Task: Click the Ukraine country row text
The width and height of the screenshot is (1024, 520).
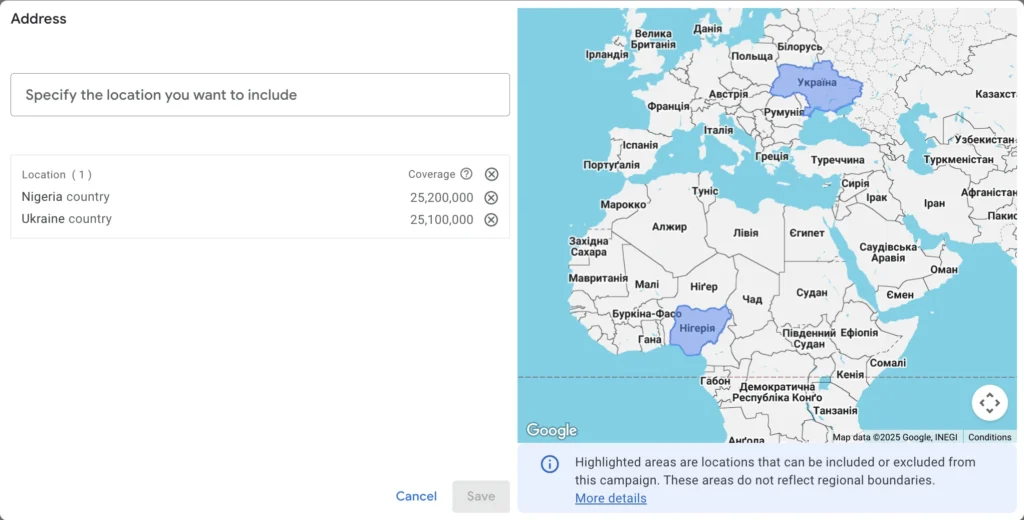Action: [67, 219]
